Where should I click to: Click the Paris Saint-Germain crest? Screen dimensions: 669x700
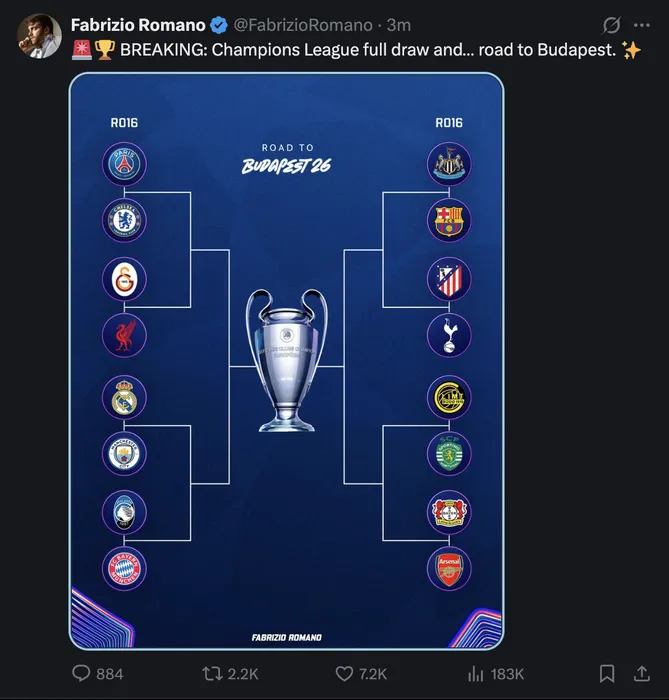coord(124,164)
